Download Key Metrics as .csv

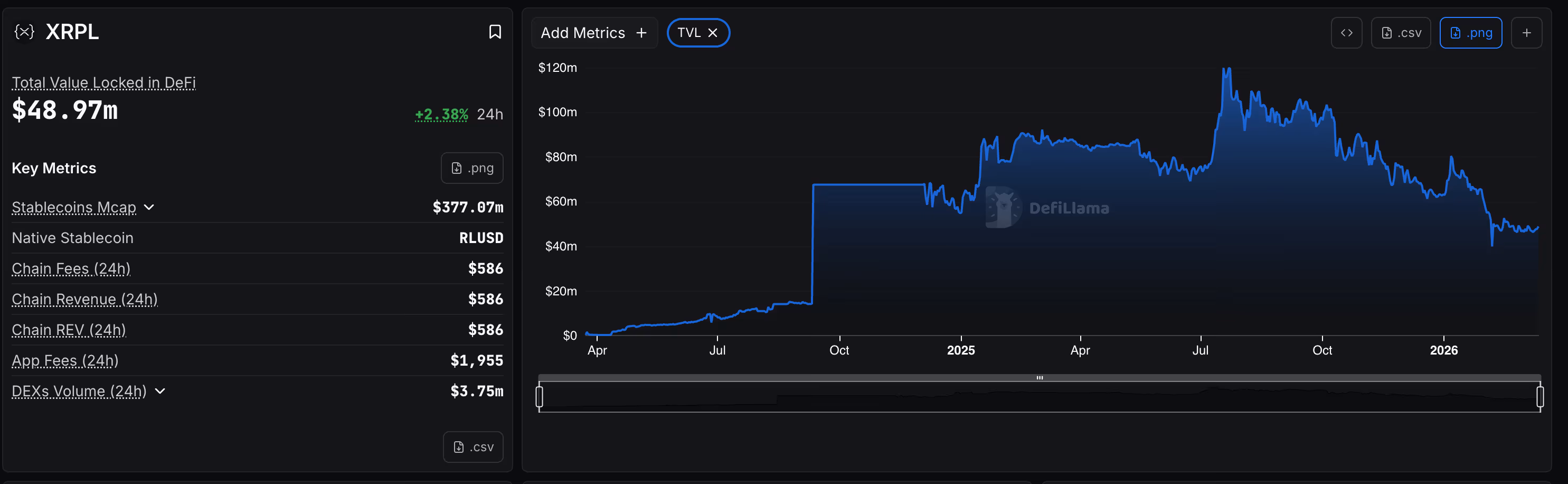[473, 447]
